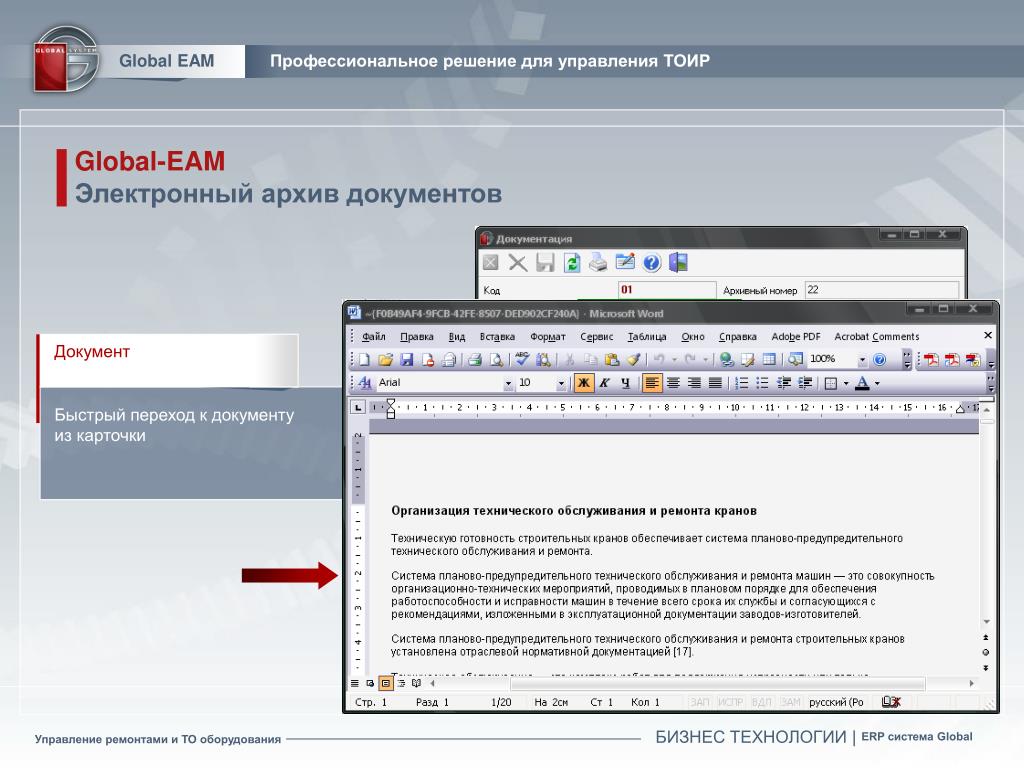Enable justified text alignment

(715, 383)
